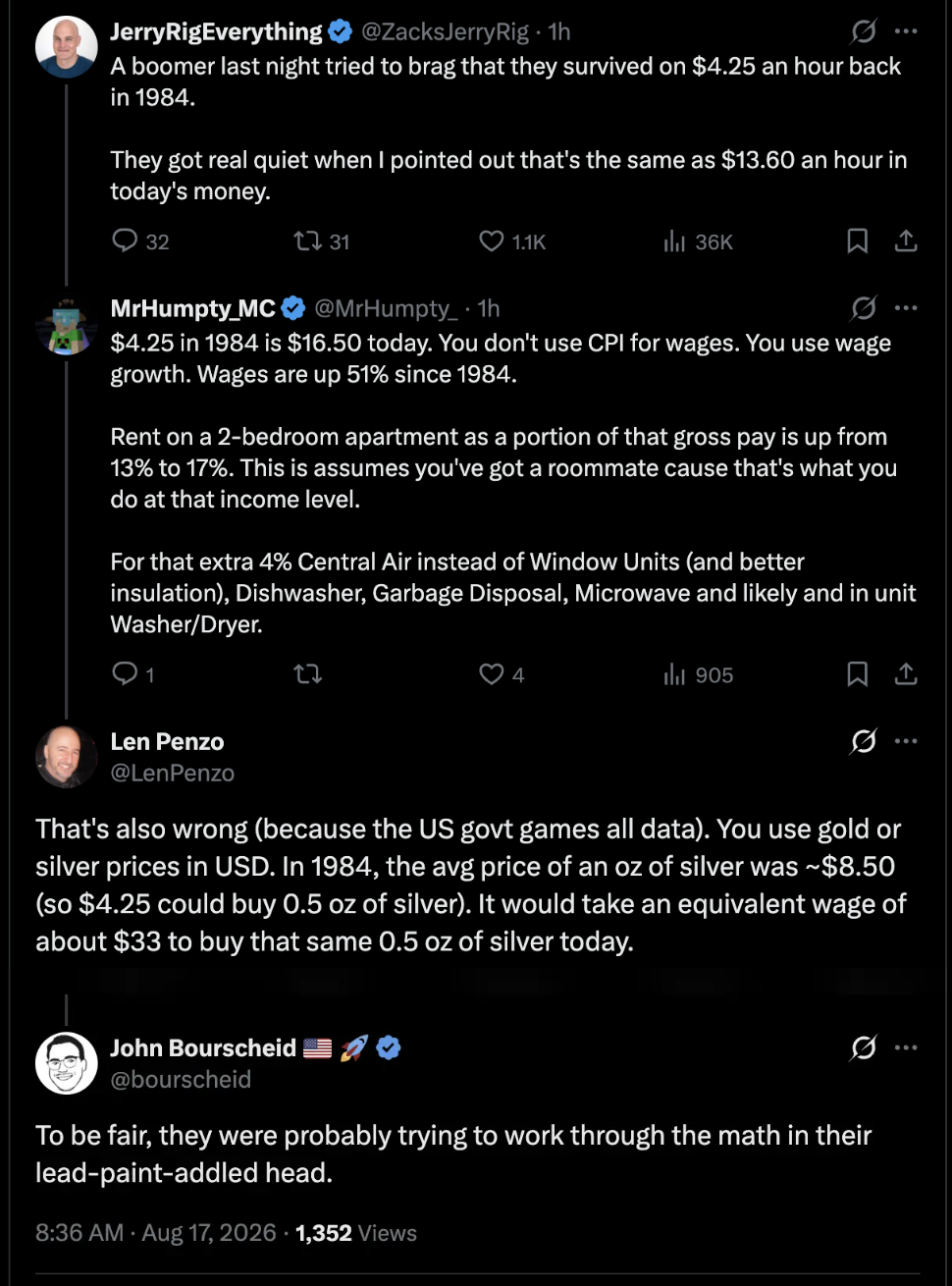Repost MrHumpty_MC's tweet
Viewport: 952px width, 1286px height.
pos(308,673)
